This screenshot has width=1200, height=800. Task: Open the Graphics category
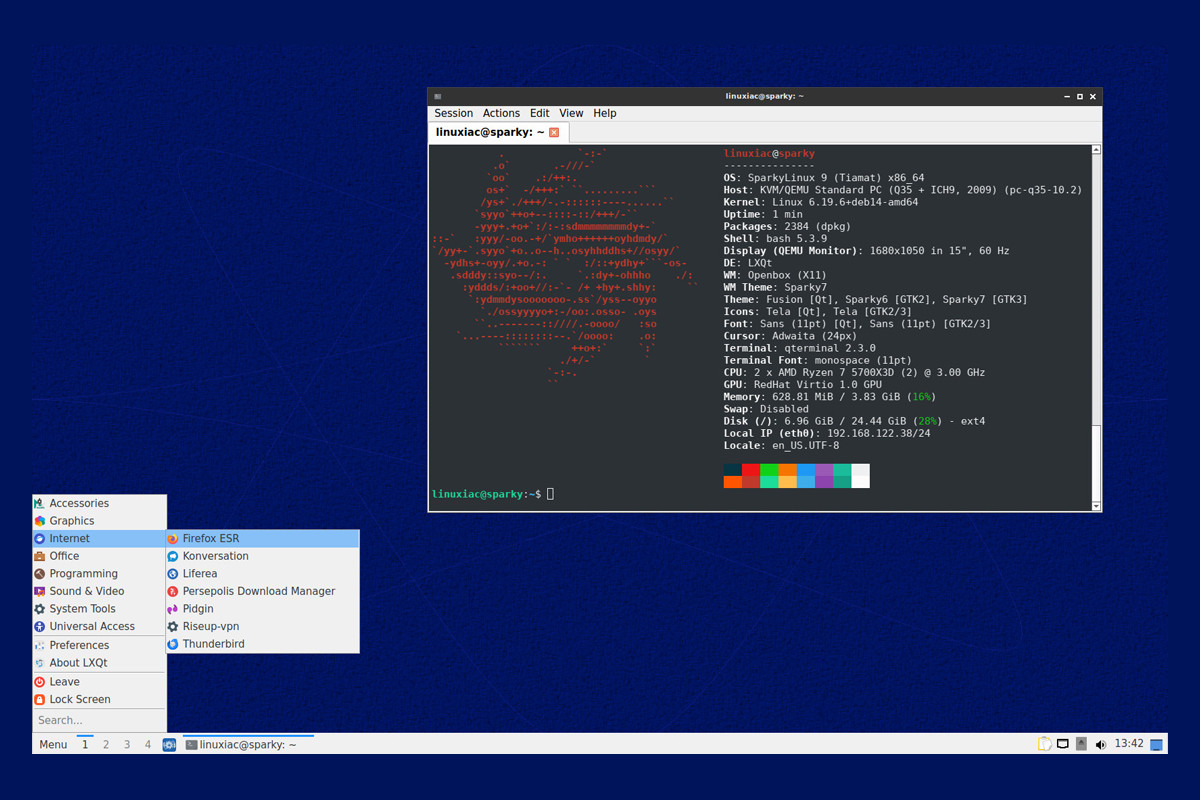99,521
